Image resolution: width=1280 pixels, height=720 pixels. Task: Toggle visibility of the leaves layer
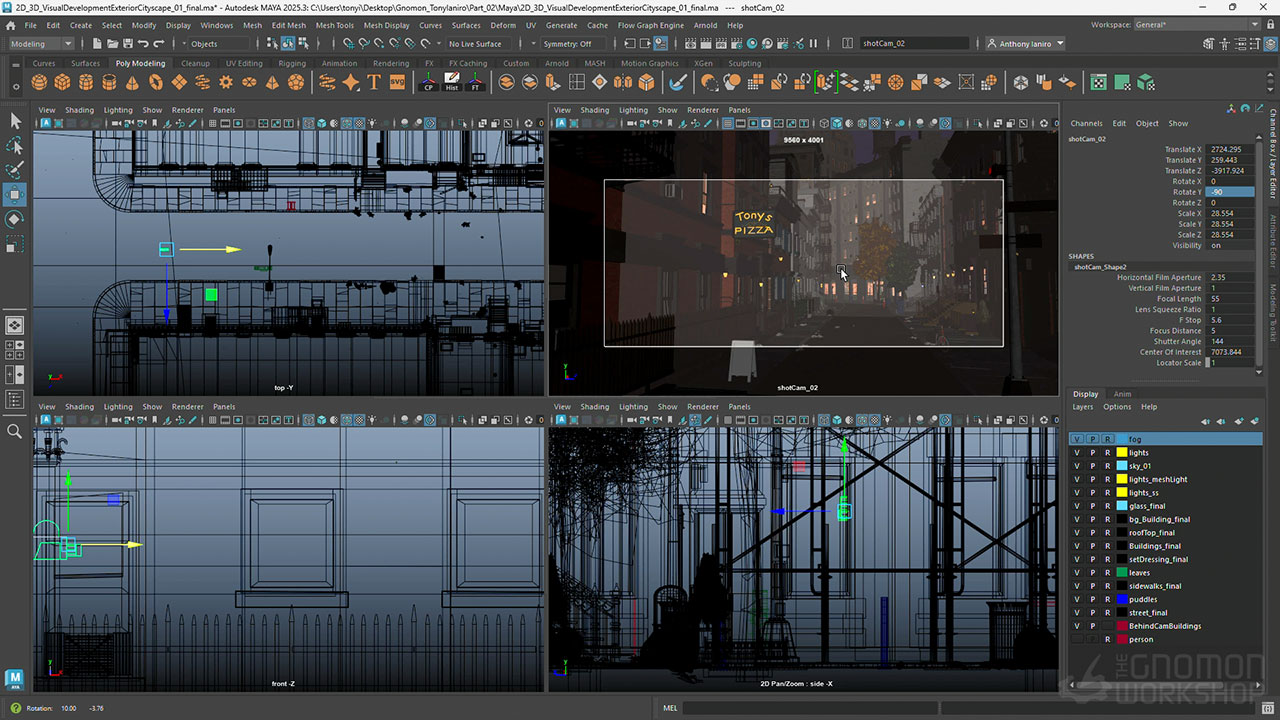[x=1077, y=573]
